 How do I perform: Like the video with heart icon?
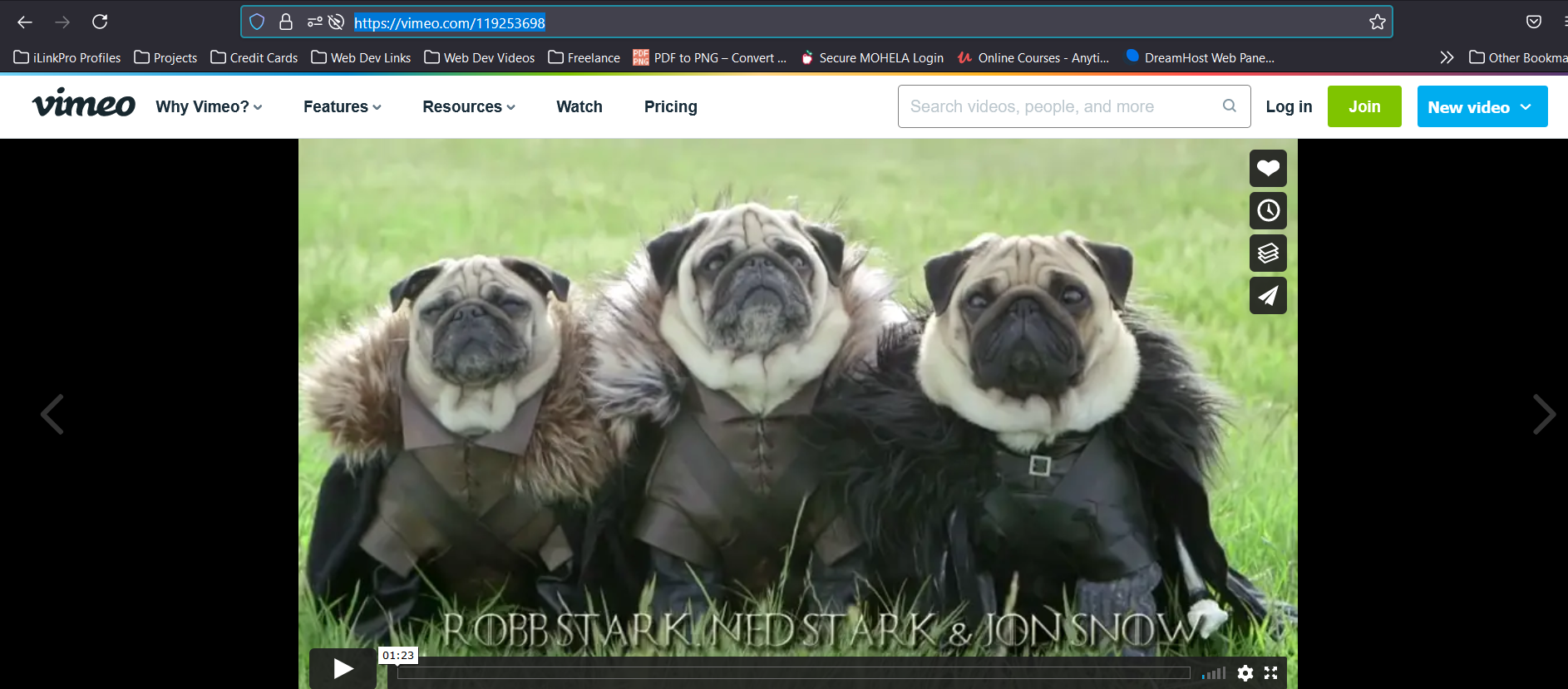pyautogui.click(x=1268, y=169)
